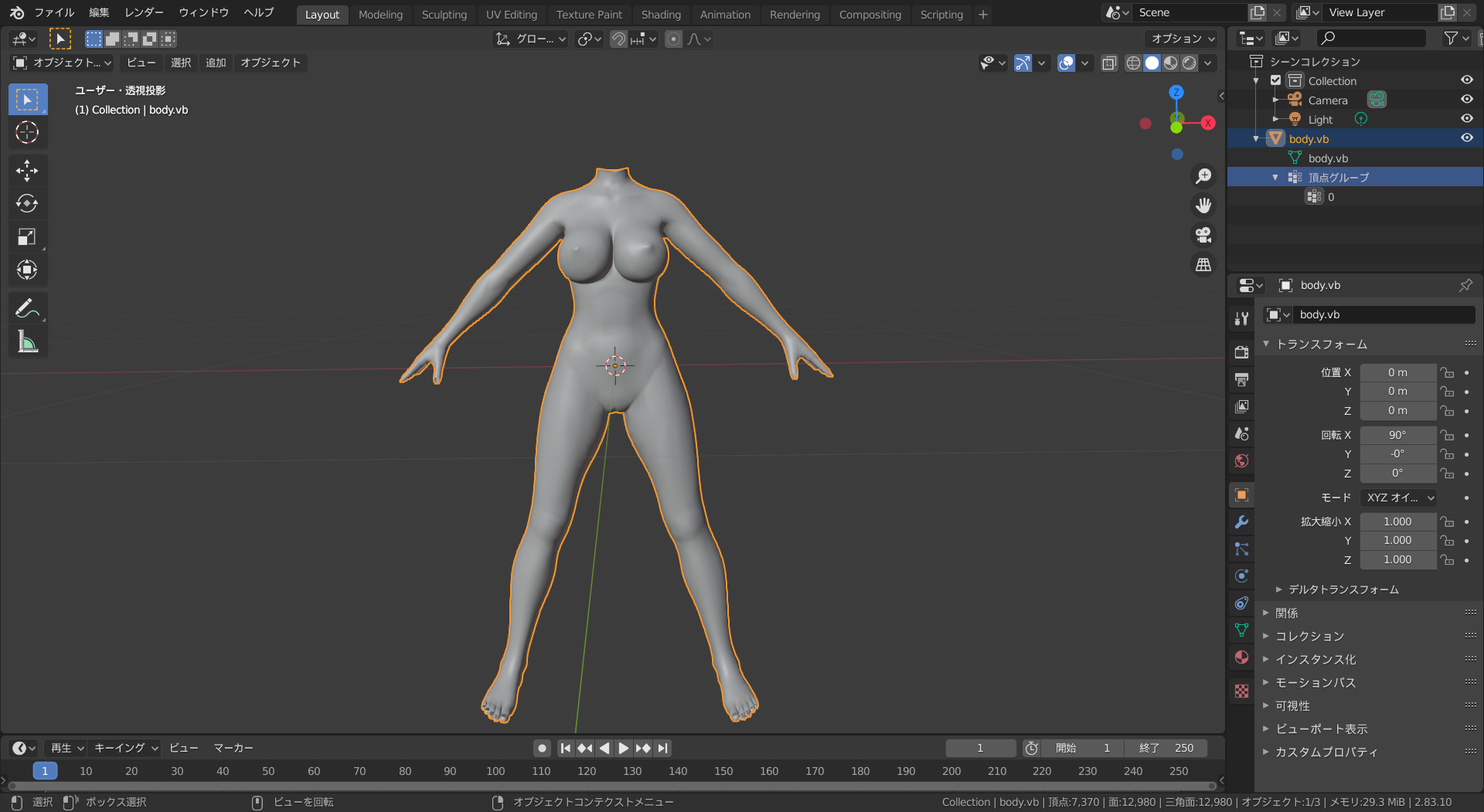1484x812 pixels.
Task: Uncheck the Collection exclude checkbox
Action: click(x=1276, y=80)
